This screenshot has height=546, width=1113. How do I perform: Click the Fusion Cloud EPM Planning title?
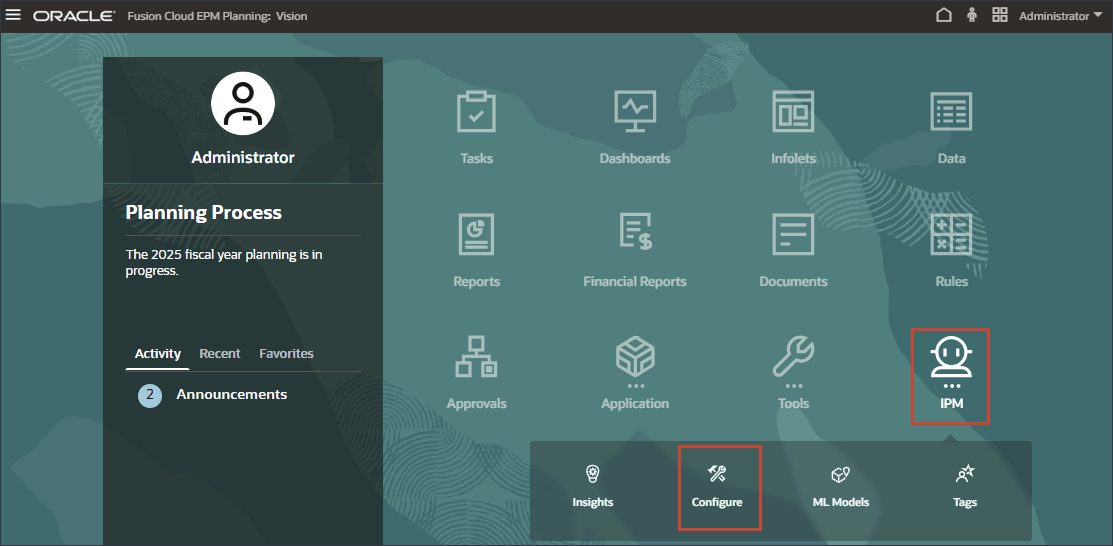point(217,16)
